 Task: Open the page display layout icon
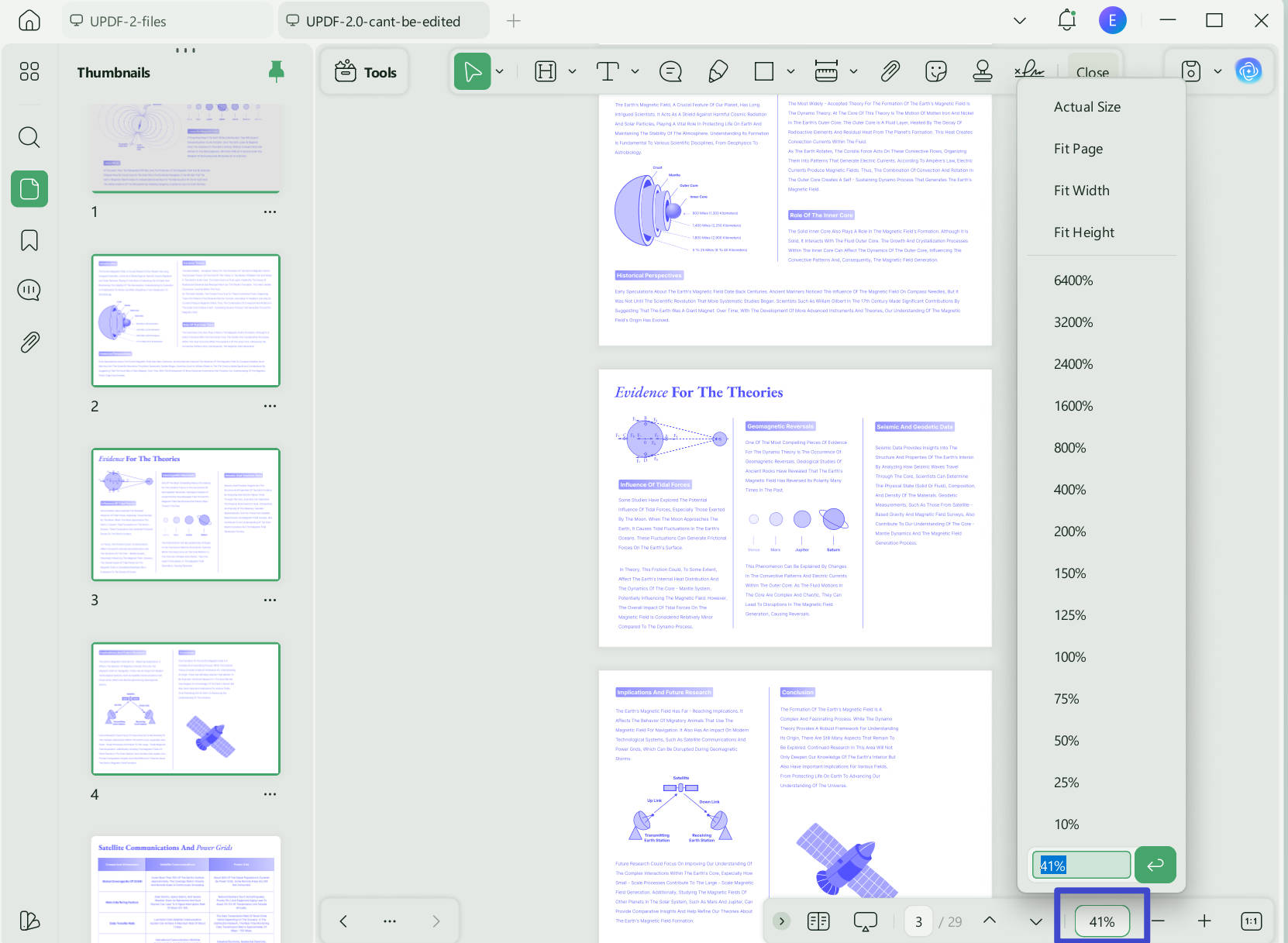pyautogui.click(x=818, y=921)
